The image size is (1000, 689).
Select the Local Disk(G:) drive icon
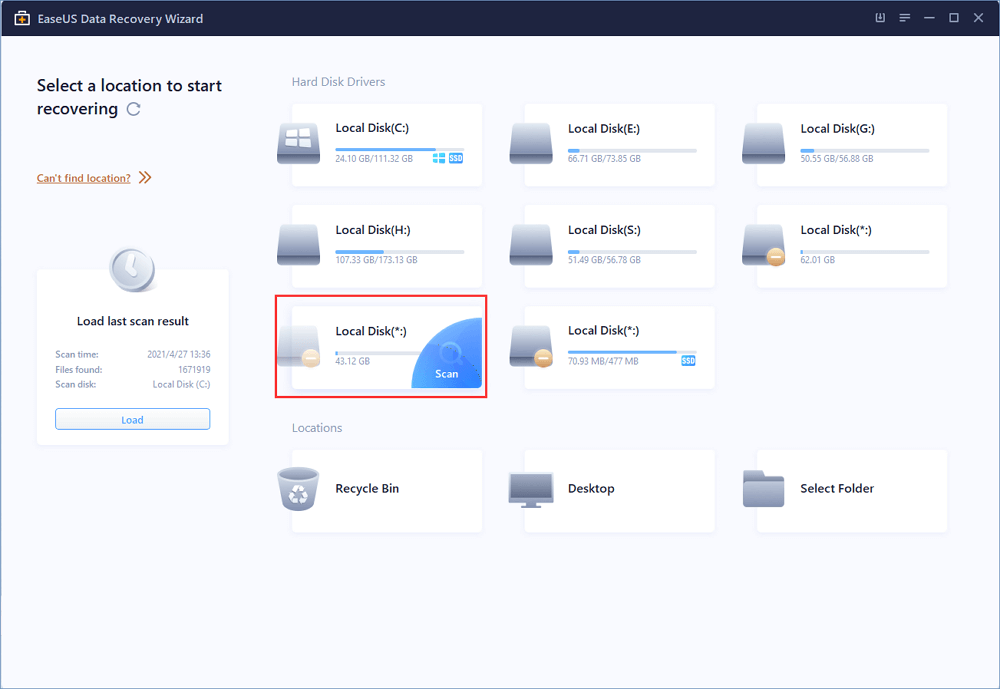pyautogui.click(x=763, y=144)
